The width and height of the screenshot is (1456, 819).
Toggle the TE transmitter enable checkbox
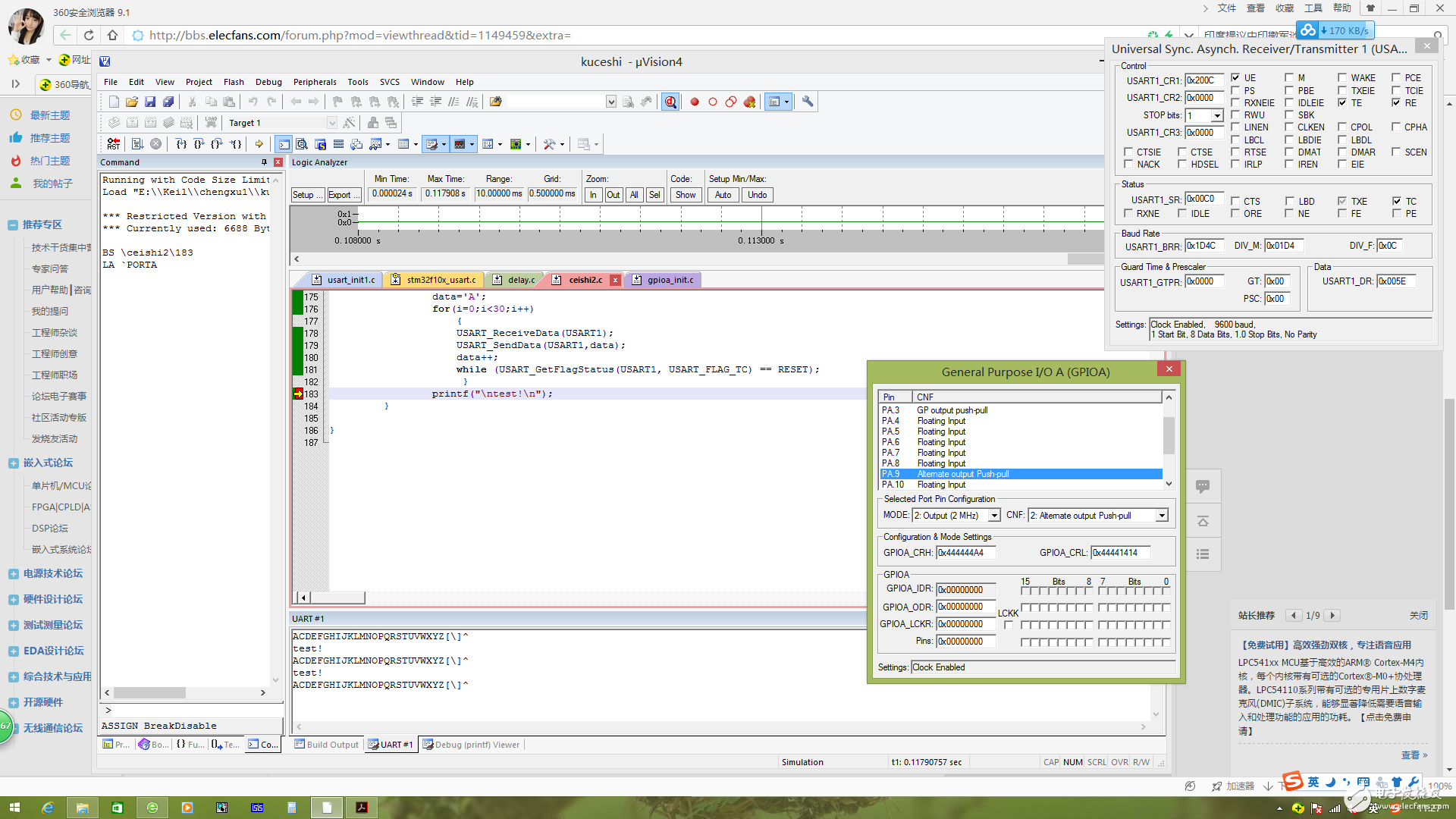(x=1342, y=103)
